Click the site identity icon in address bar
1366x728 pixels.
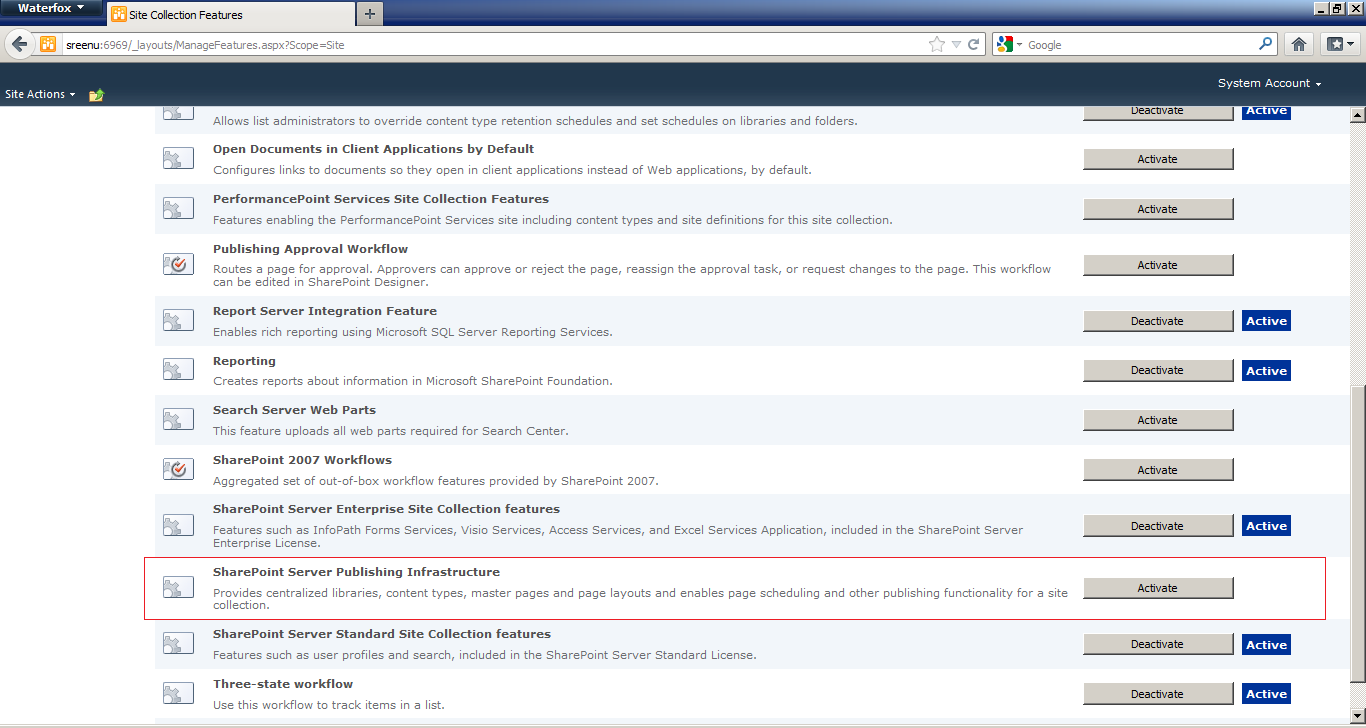(48, 44)
